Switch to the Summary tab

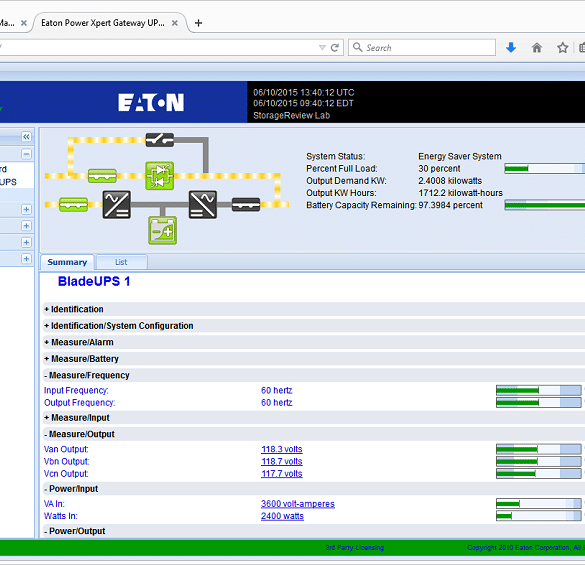[x=67, y=262]
